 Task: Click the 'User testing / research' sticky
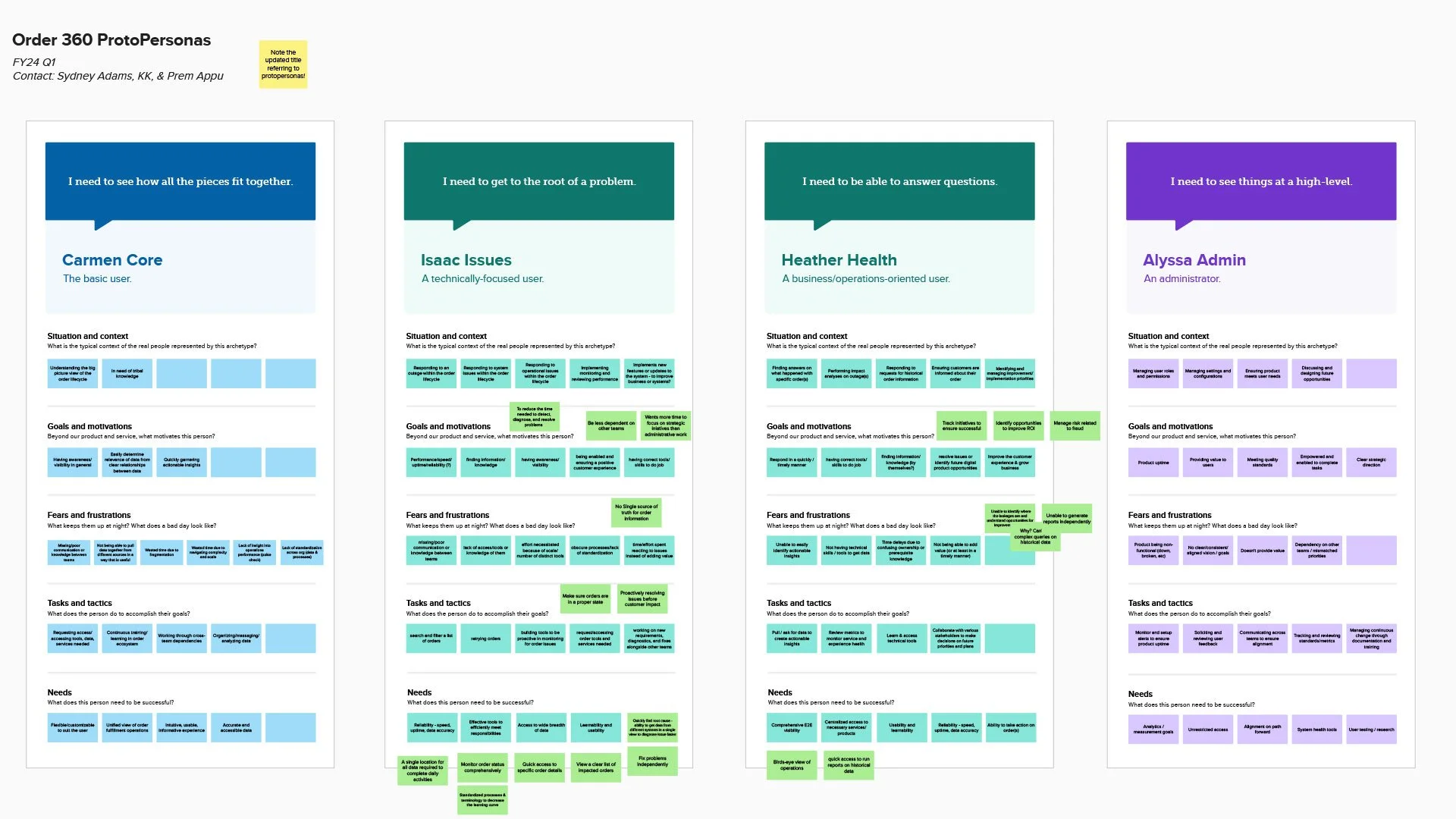[1371, 730]
